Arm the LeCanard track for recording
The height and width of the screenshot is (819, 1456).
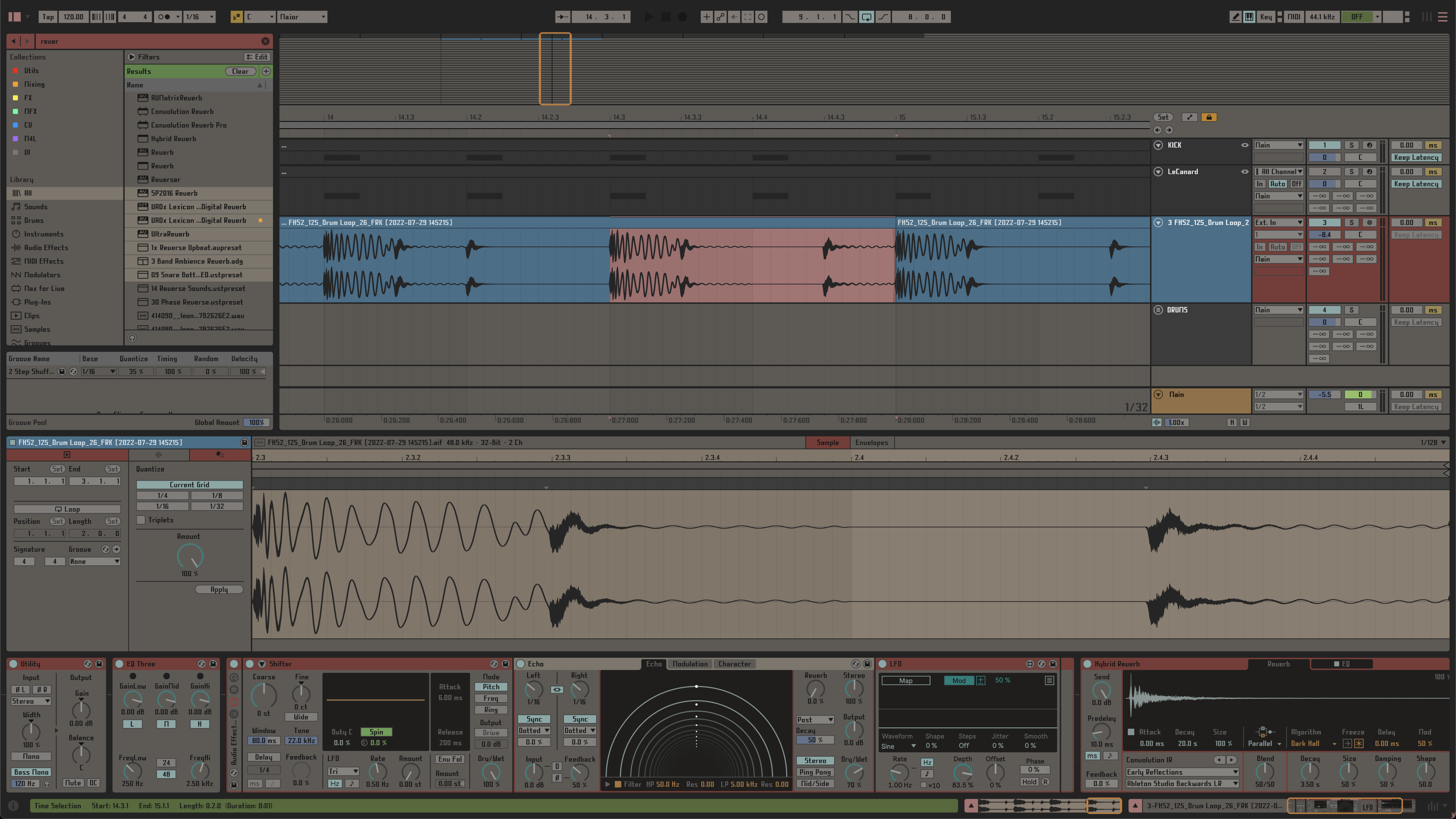[x=1369, y=172]
